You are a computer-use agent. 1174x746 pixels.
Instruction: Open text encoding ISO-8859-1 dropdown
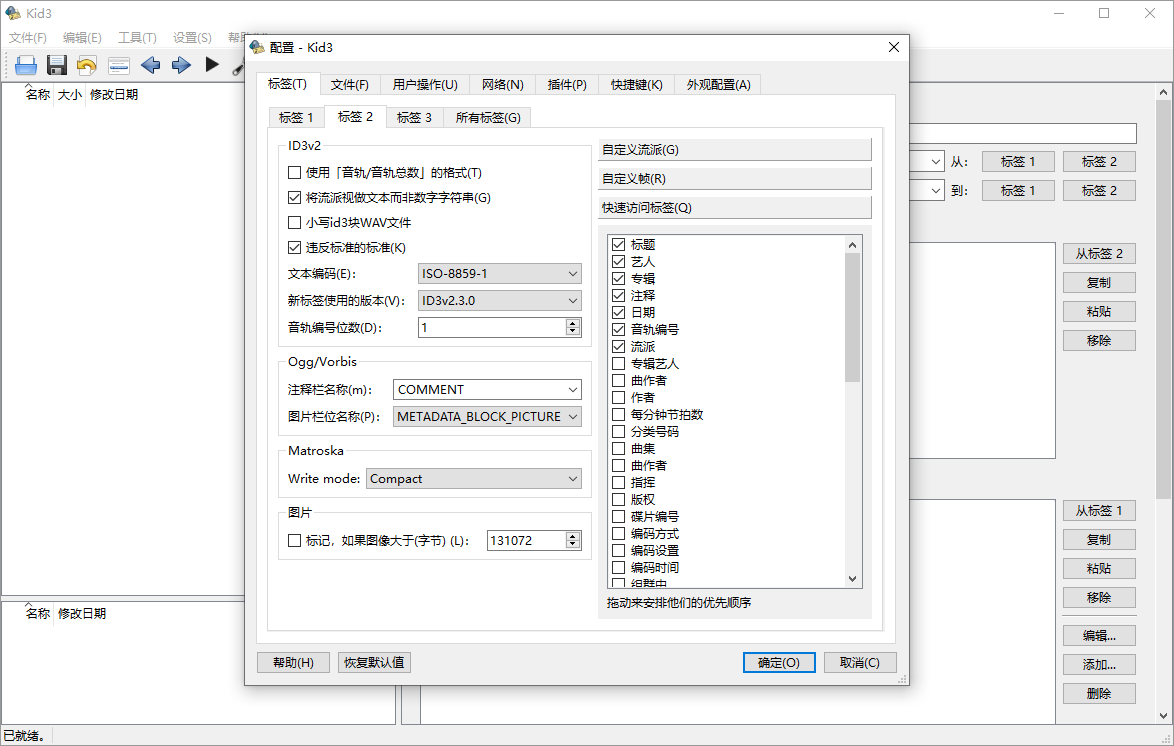[499, 273]
